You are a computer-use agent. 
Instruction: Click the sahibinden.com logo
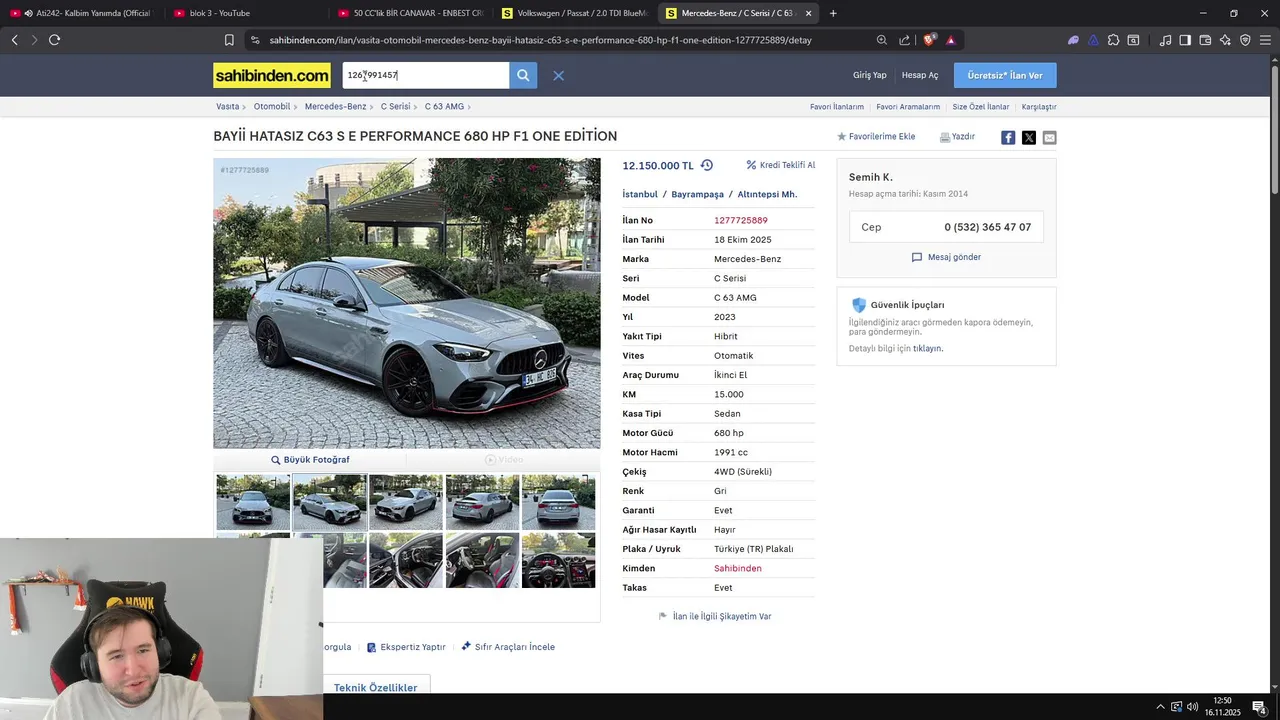point(272,76)
